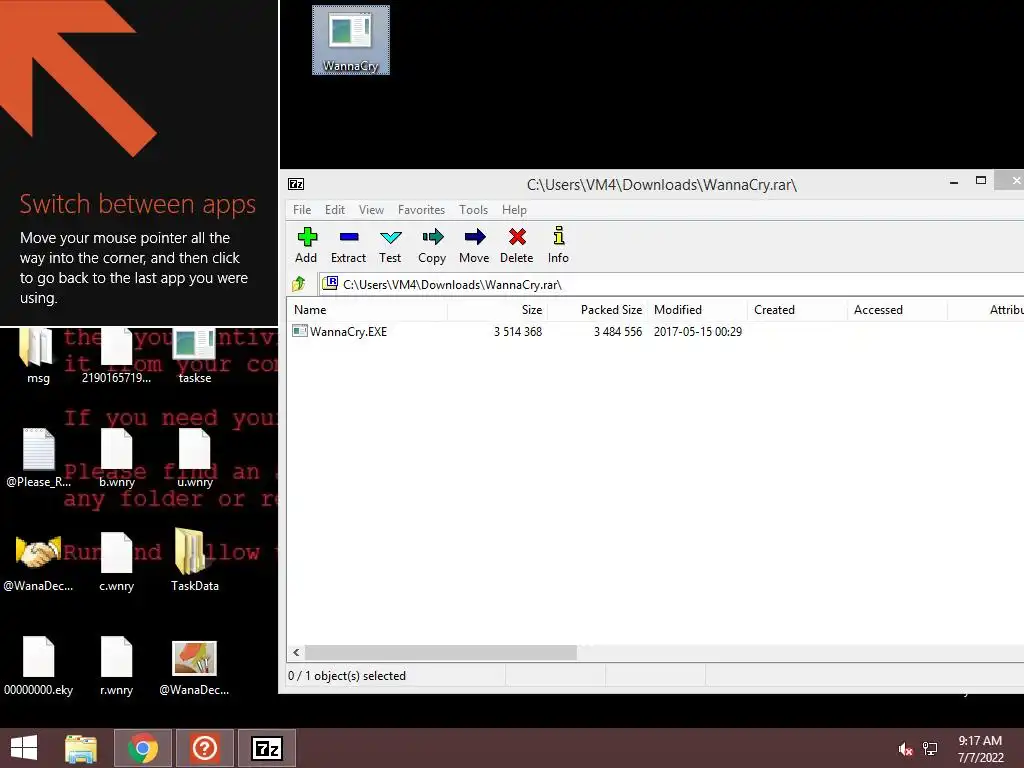Select the u.wnry file icon
The width and height of the screenshot is (1024, 768).
[x=195, y=458]
